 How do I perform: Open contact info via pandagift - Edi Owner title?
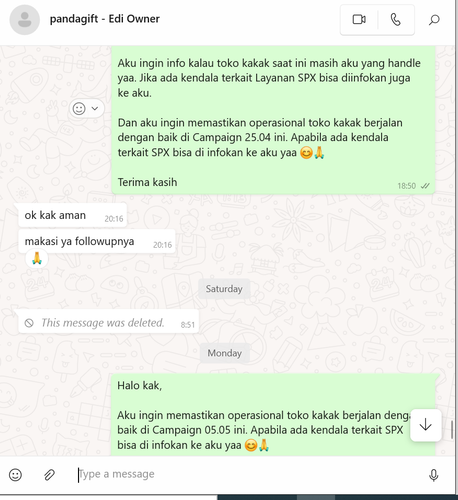tap(105, 19)
